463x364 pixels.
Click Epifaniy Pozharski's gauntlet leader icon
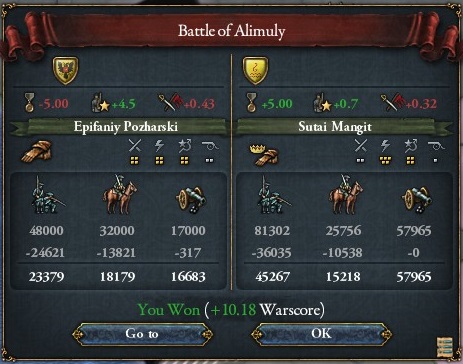point(37,151)
